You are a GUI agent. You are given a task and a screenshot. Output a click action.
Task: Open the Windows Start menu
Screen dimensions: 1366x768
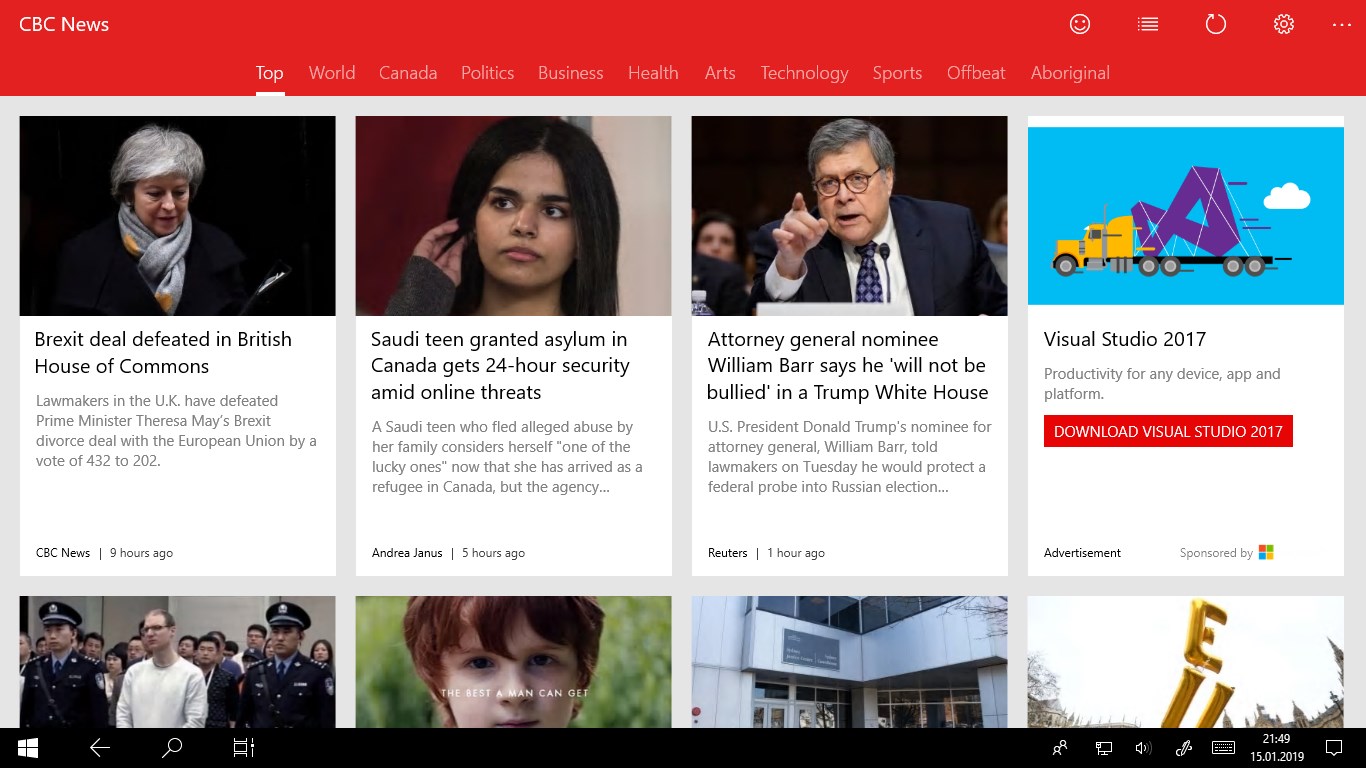(28, 747)
